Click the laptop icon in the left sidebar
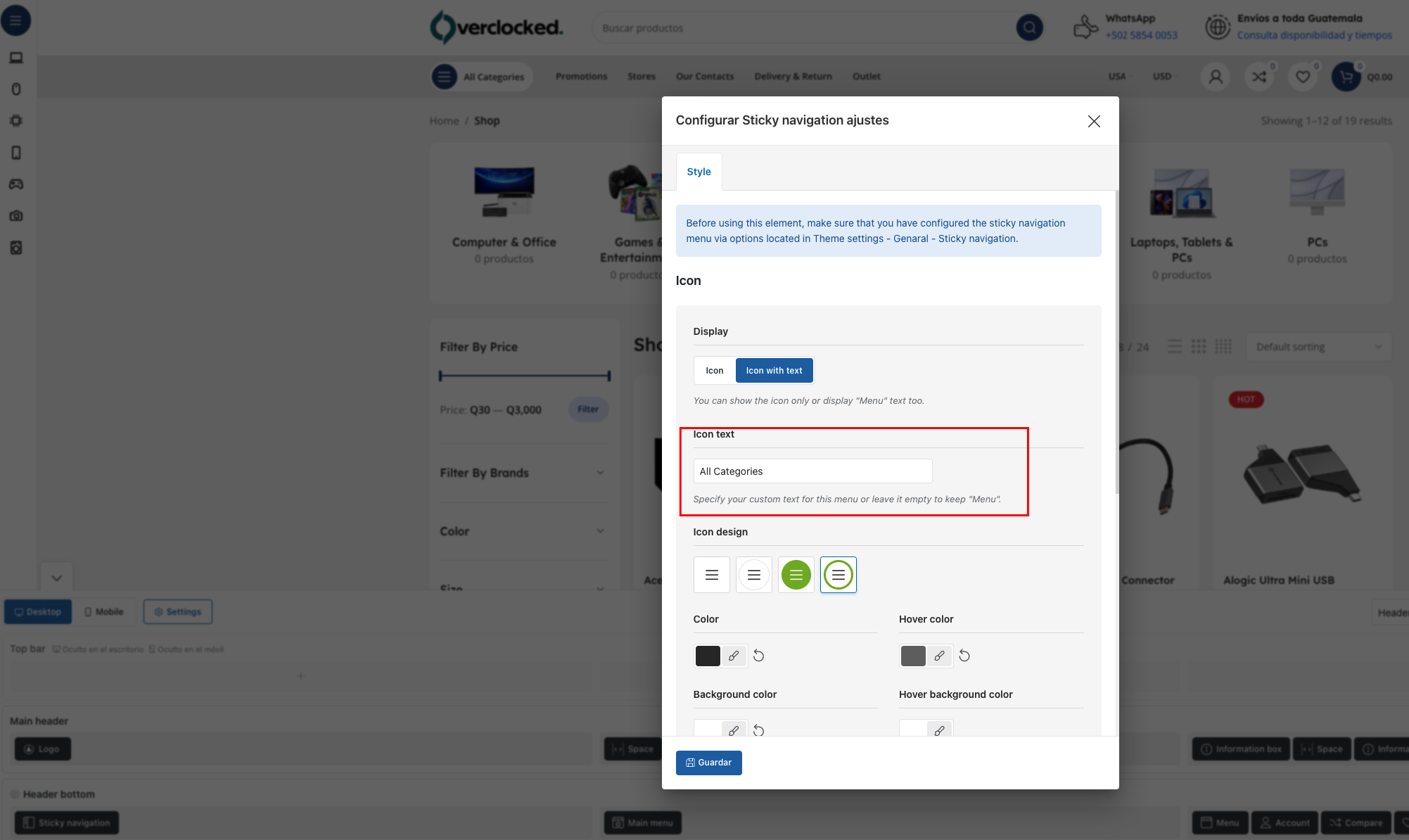The height and width of the screenshot is (840, 1409). pyautogui.click(x=16, y=58)
